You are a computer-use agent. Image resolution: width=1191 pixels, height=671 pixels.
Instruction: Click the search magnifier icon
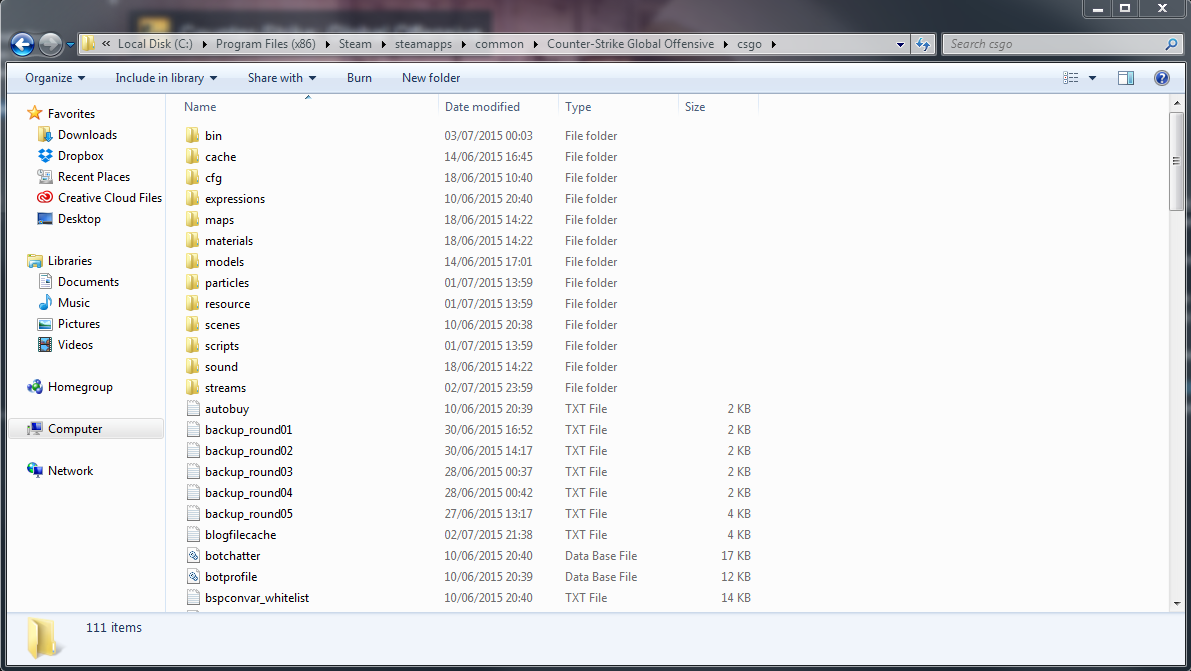pos(1171,44)
